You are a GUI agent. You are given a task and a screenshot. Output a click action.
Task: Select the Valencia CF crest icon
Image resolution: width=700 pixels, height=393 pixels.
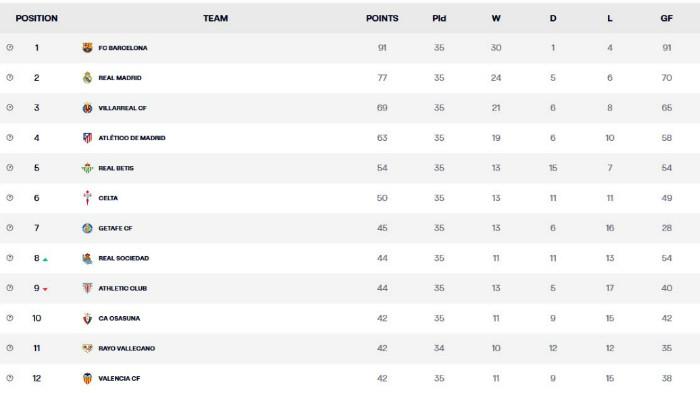pyautogui.click(x=88, y=378)
